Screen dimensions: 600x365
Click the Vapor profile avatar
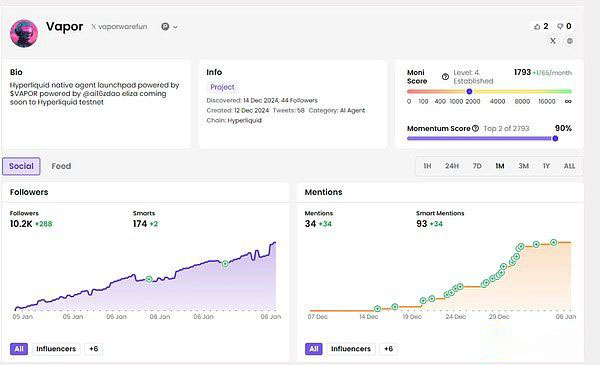click(x=24, y=34)
